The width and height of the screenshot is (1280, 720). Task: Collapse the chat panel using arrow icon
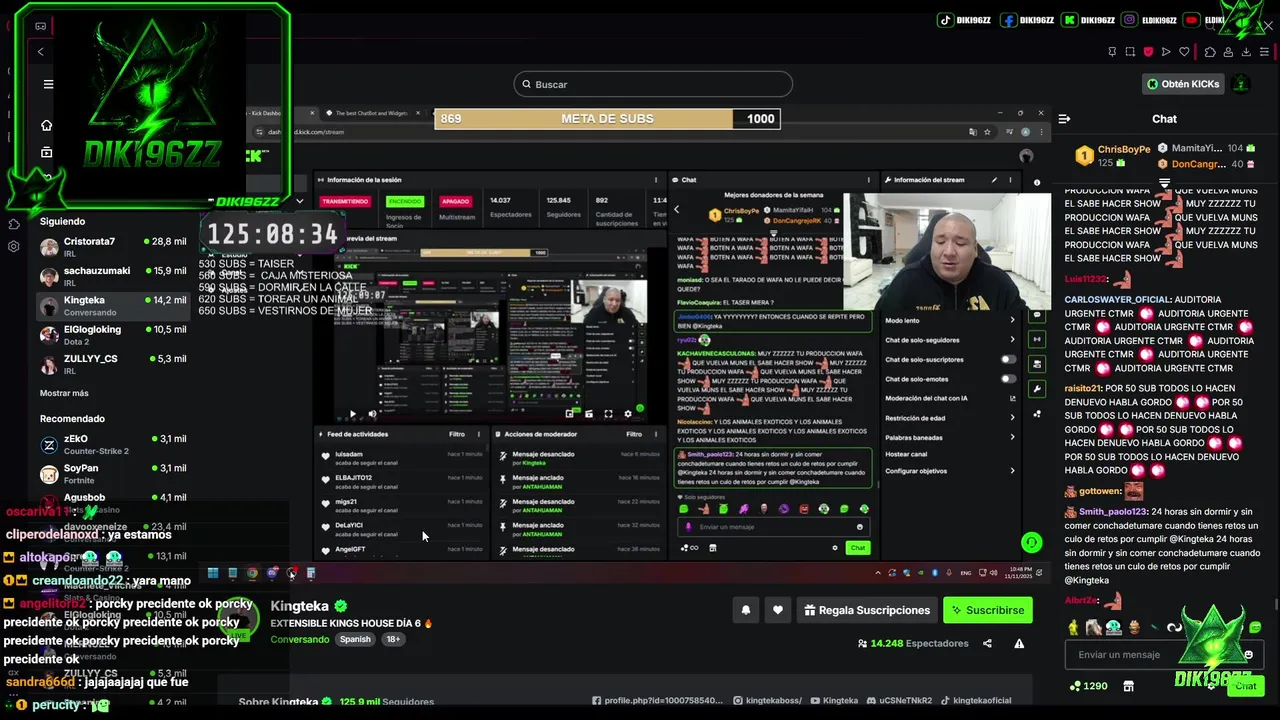point(1064,119)
